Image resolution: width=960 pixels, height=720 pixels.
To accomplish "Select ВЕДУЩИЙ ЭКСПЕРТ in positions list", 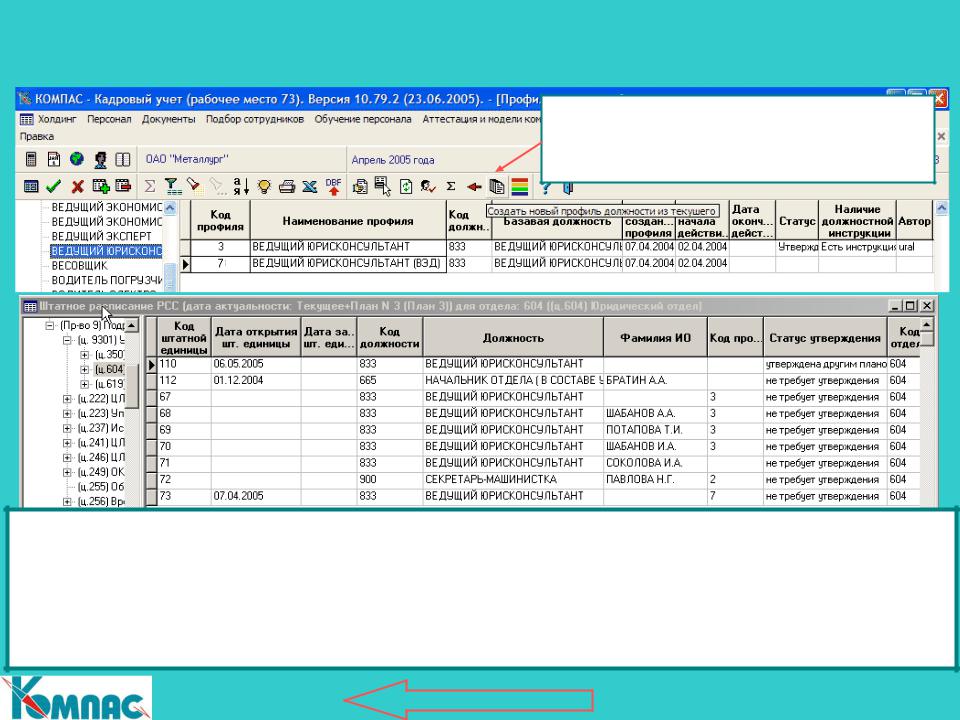I will pyautogui.click(x=101, y=236).
